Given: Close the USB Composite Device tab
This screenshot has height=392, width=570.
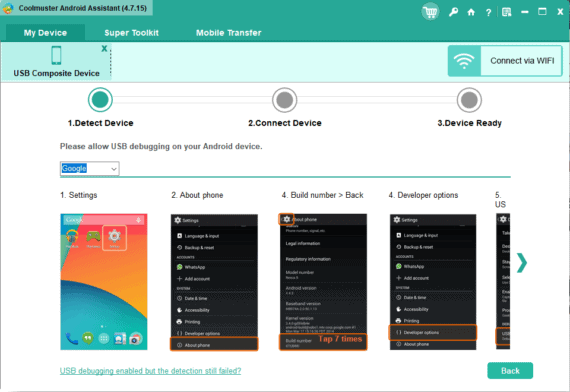Looking at the screenshot, I should (x=104, y=48).
